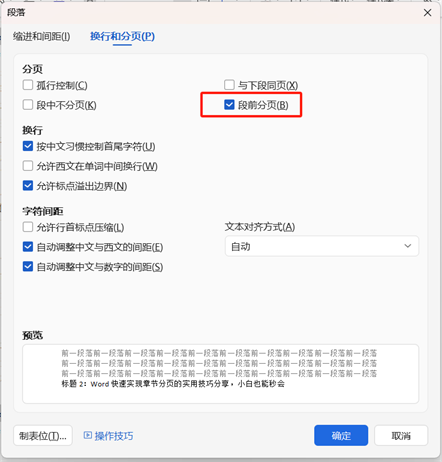Click the paragraph preview box
This screenshot has height=462, width=442.
tap(220, 374)
